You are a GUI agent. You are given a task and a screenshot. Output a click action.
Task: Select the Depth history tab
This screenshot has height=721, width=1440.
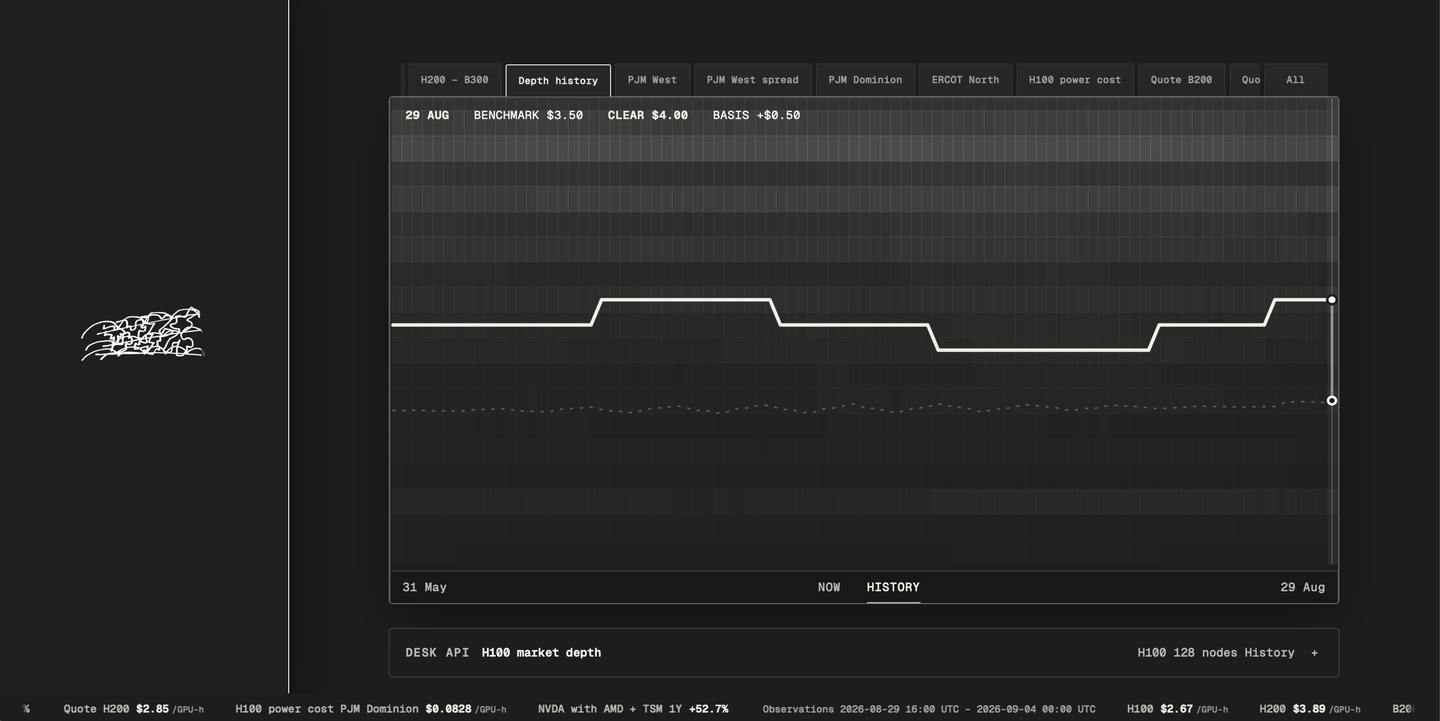(558, 80)
